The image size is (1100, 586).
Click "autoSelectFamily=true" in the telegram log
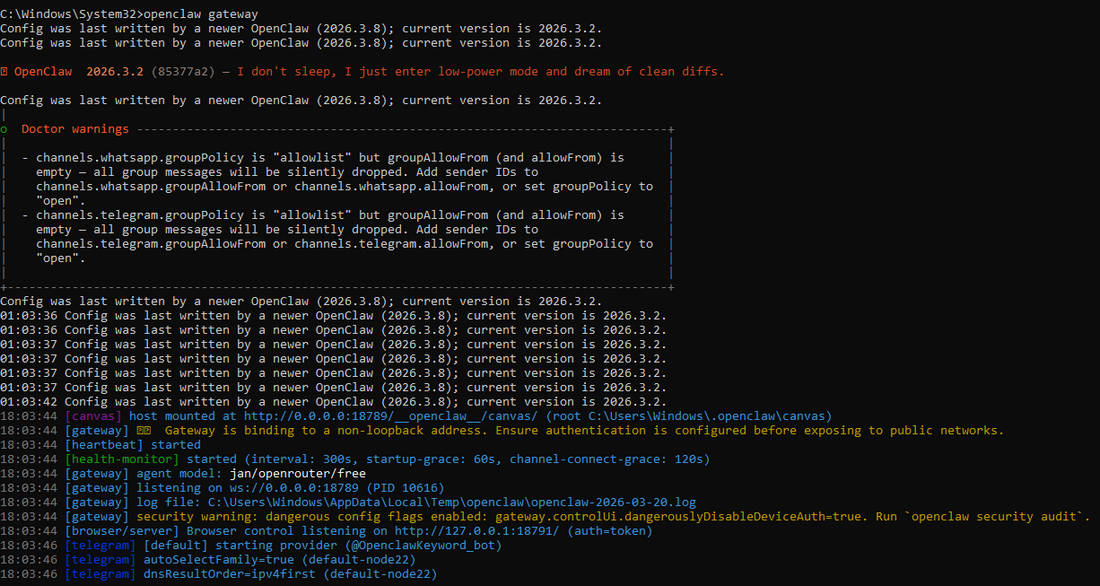pyautogui.click(x=219, y=560)
